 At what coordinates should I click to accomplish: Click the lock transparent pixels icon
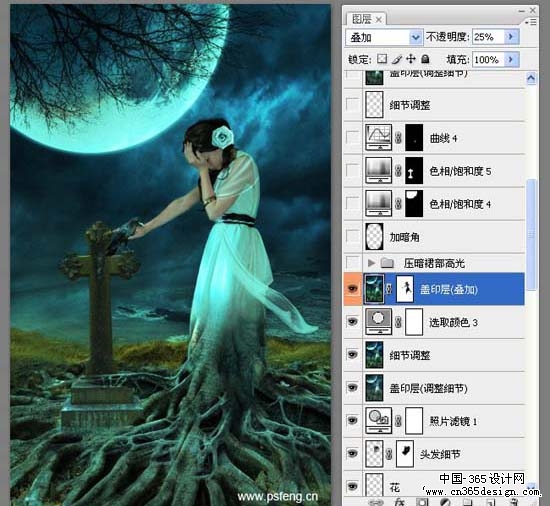[x=382, y=59]
